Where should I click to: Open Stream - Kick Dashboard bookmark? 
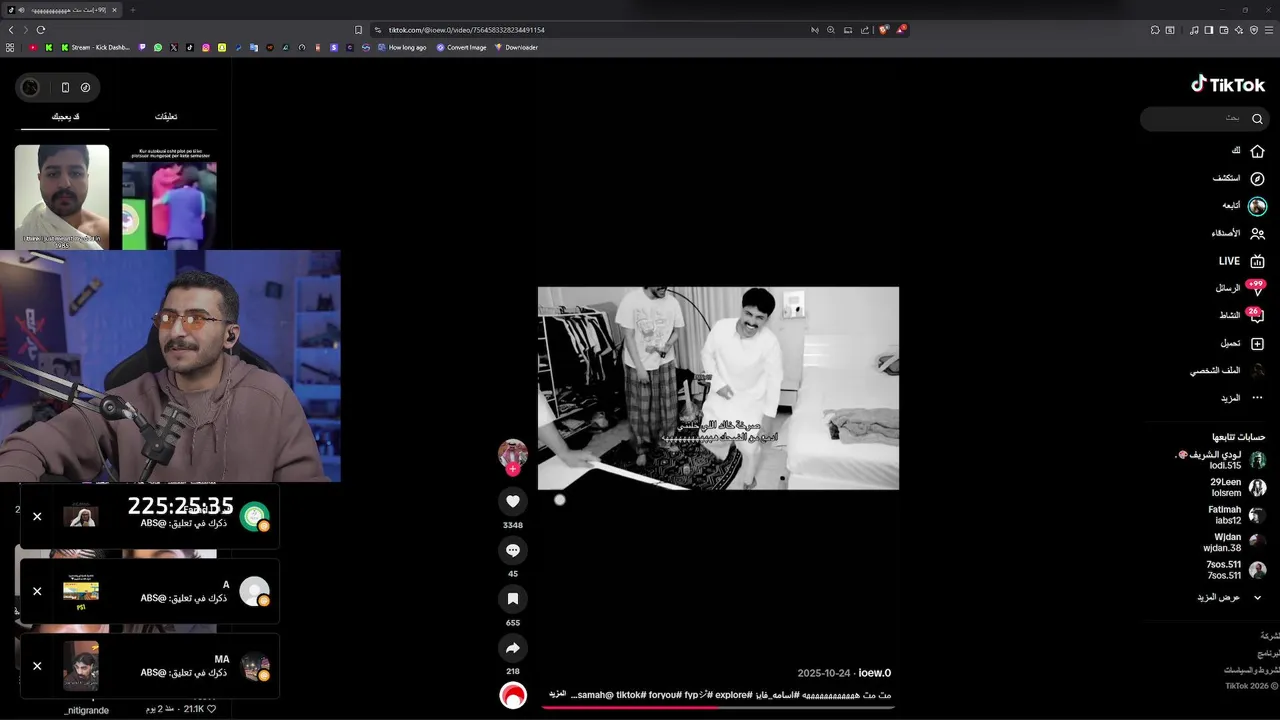coord(95,47)
